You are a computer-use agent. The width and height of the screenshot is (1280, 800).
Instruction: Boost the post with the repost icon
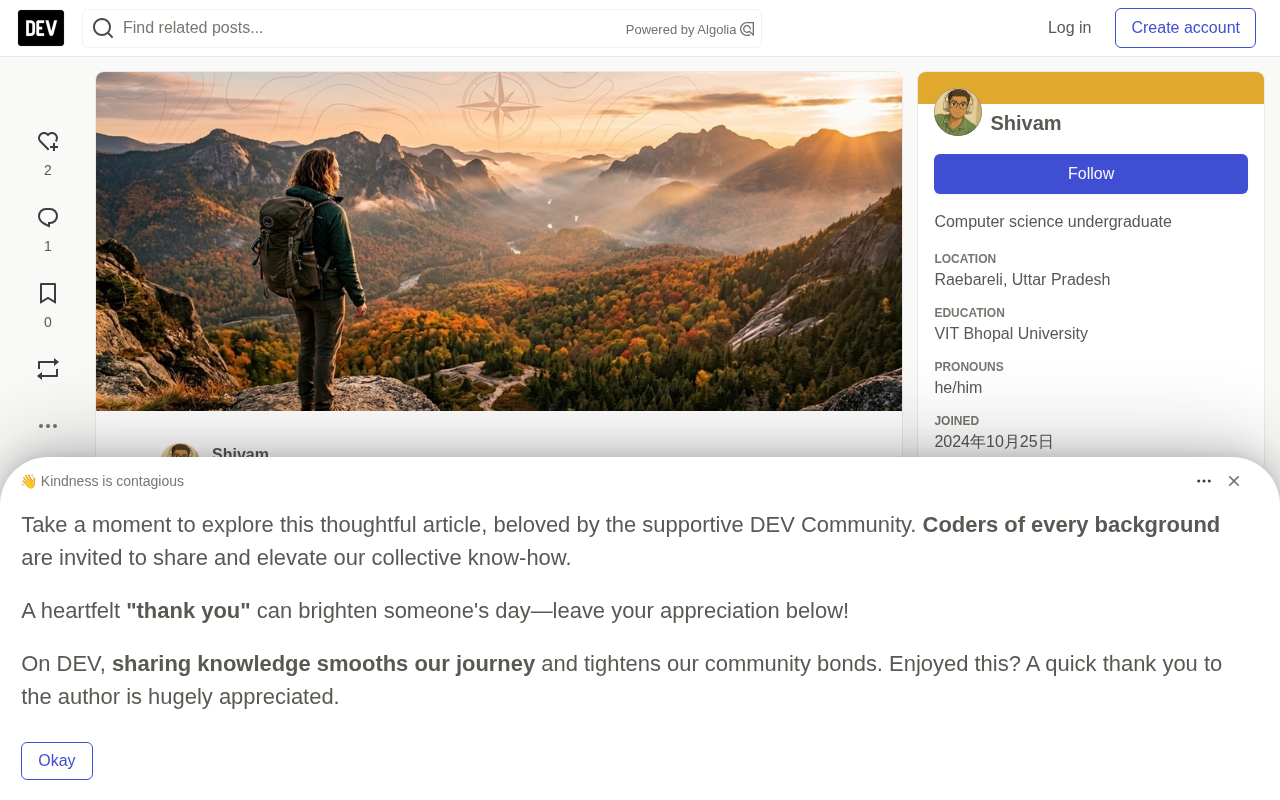coord(48,370)
